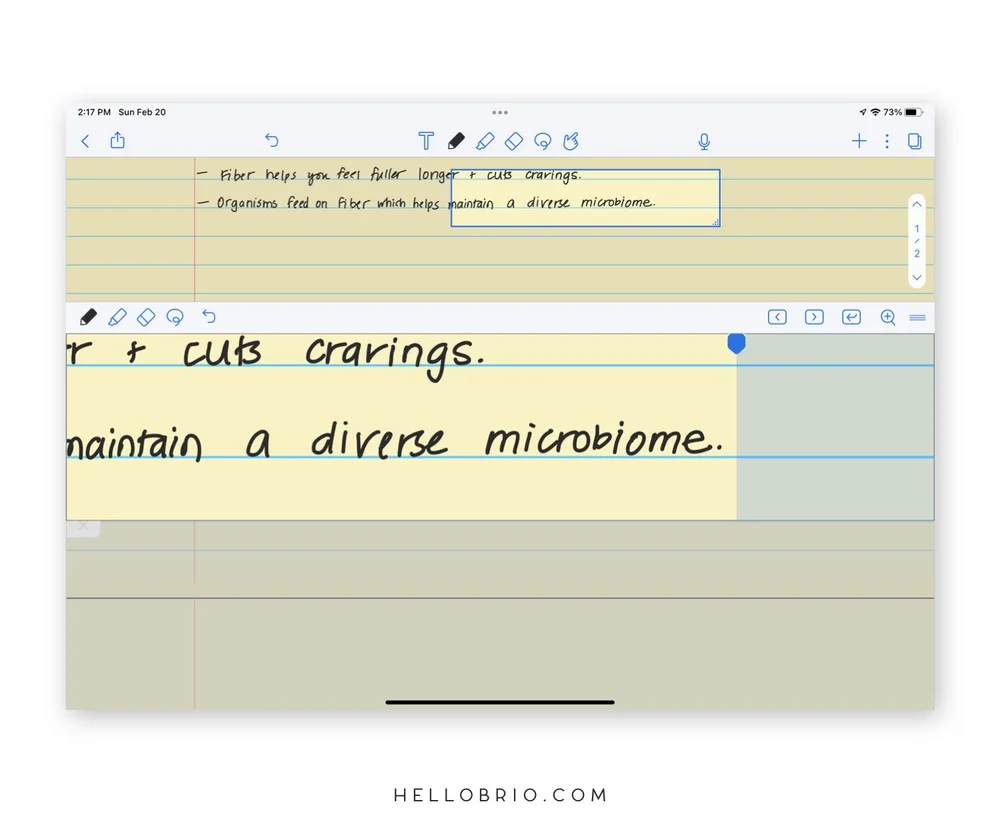
Task: Open the three-dot options menu
Action: click(x=887, y=141)
